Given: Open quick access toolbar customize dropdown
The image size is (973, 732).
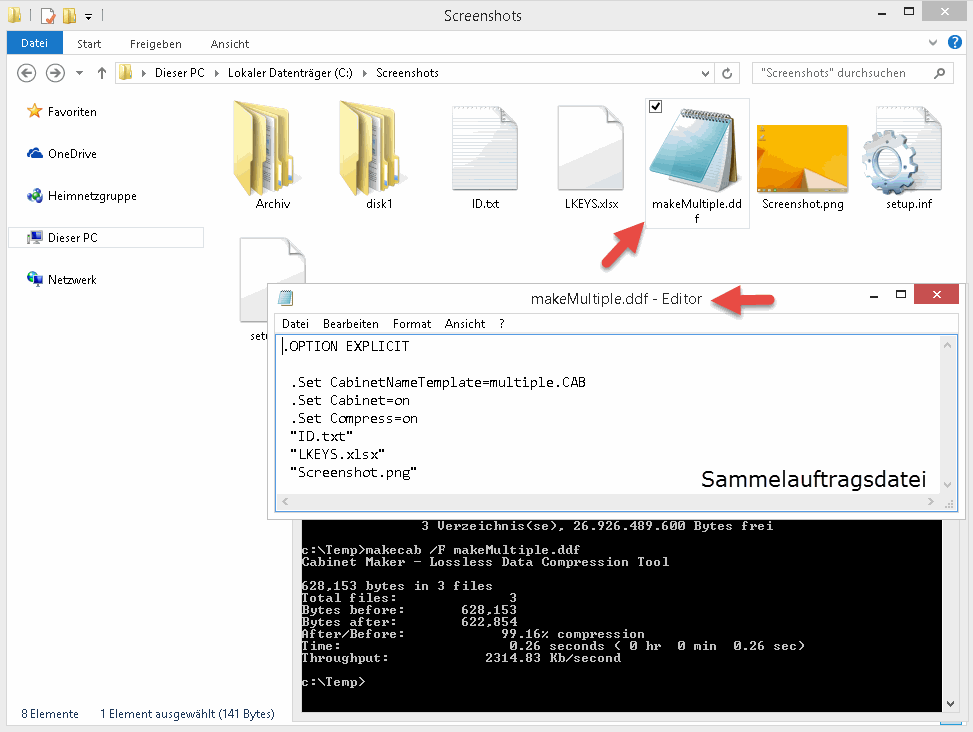Looking at the screenshot, I should [x=88, y=16].
